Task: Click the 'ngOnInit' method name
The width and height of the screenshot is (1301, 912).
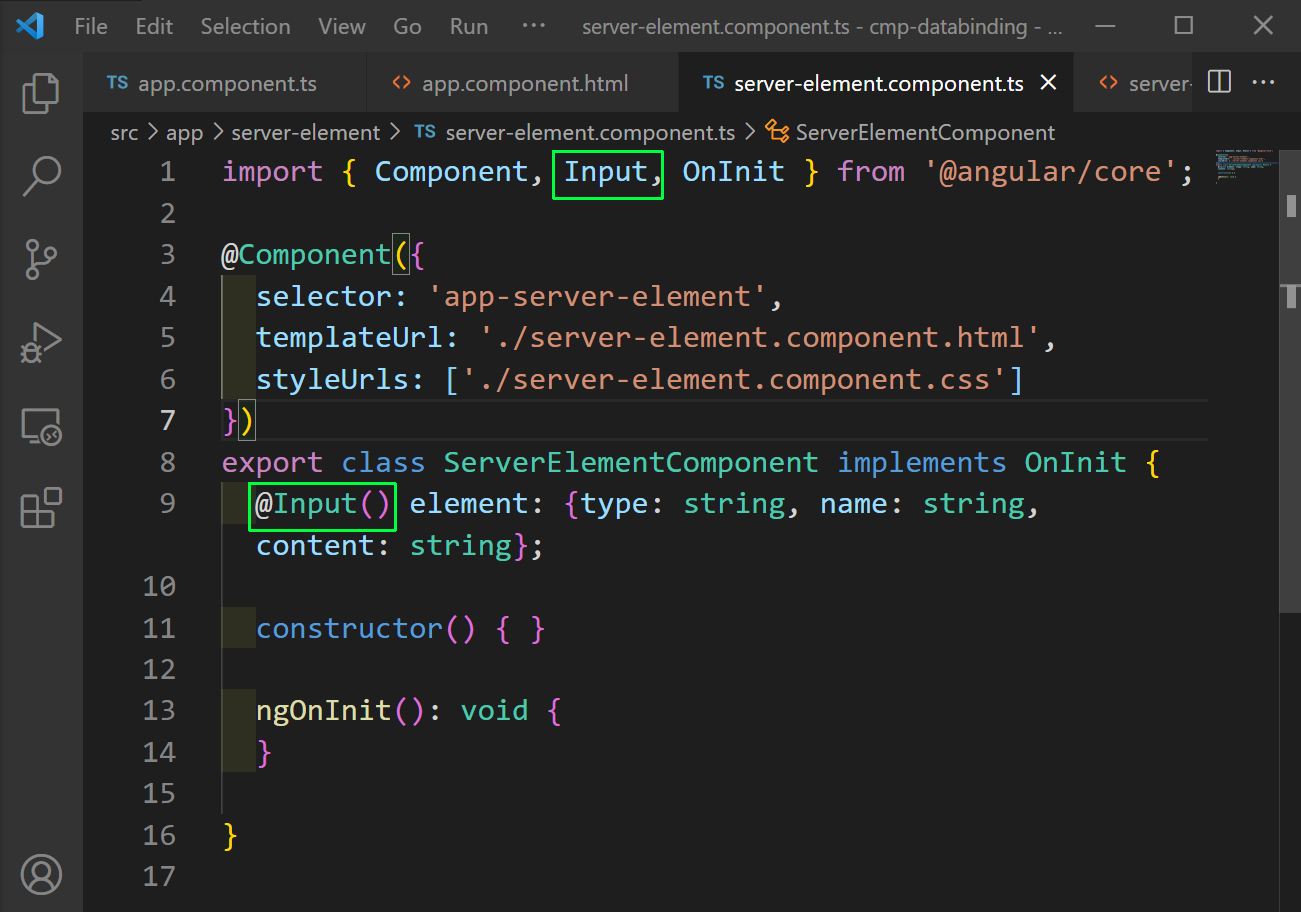Action: coord(324,711)
